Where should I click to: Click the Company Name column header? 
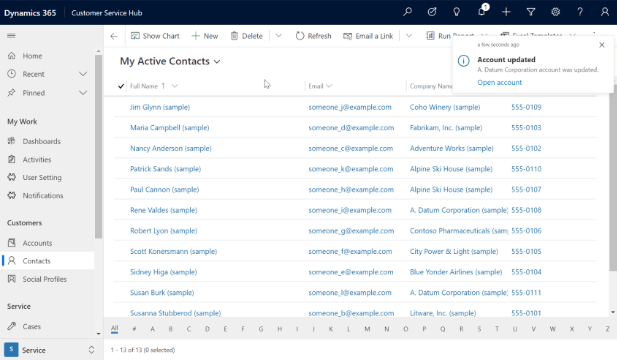pyautogui.click(x=430, y=86)
